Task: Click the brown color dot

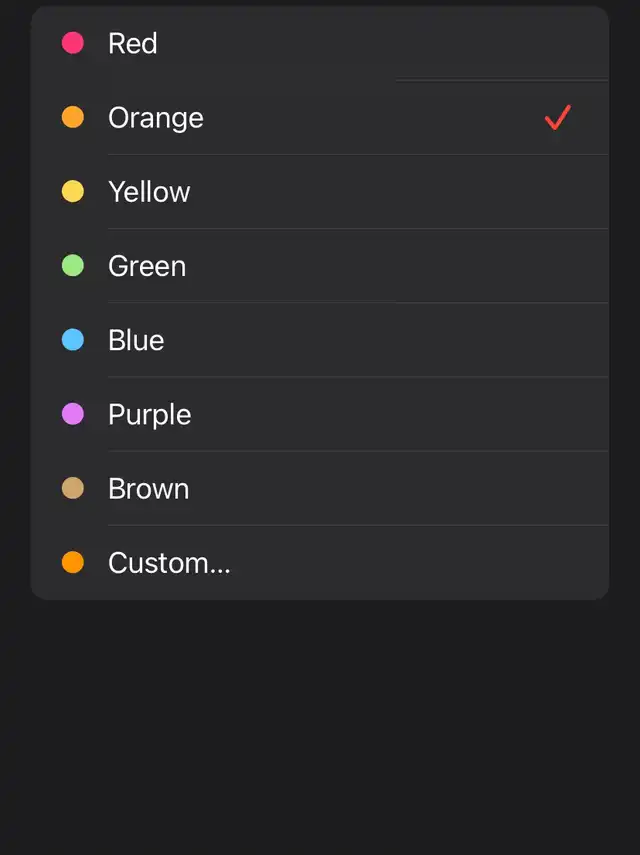Action: pos(73,488)
